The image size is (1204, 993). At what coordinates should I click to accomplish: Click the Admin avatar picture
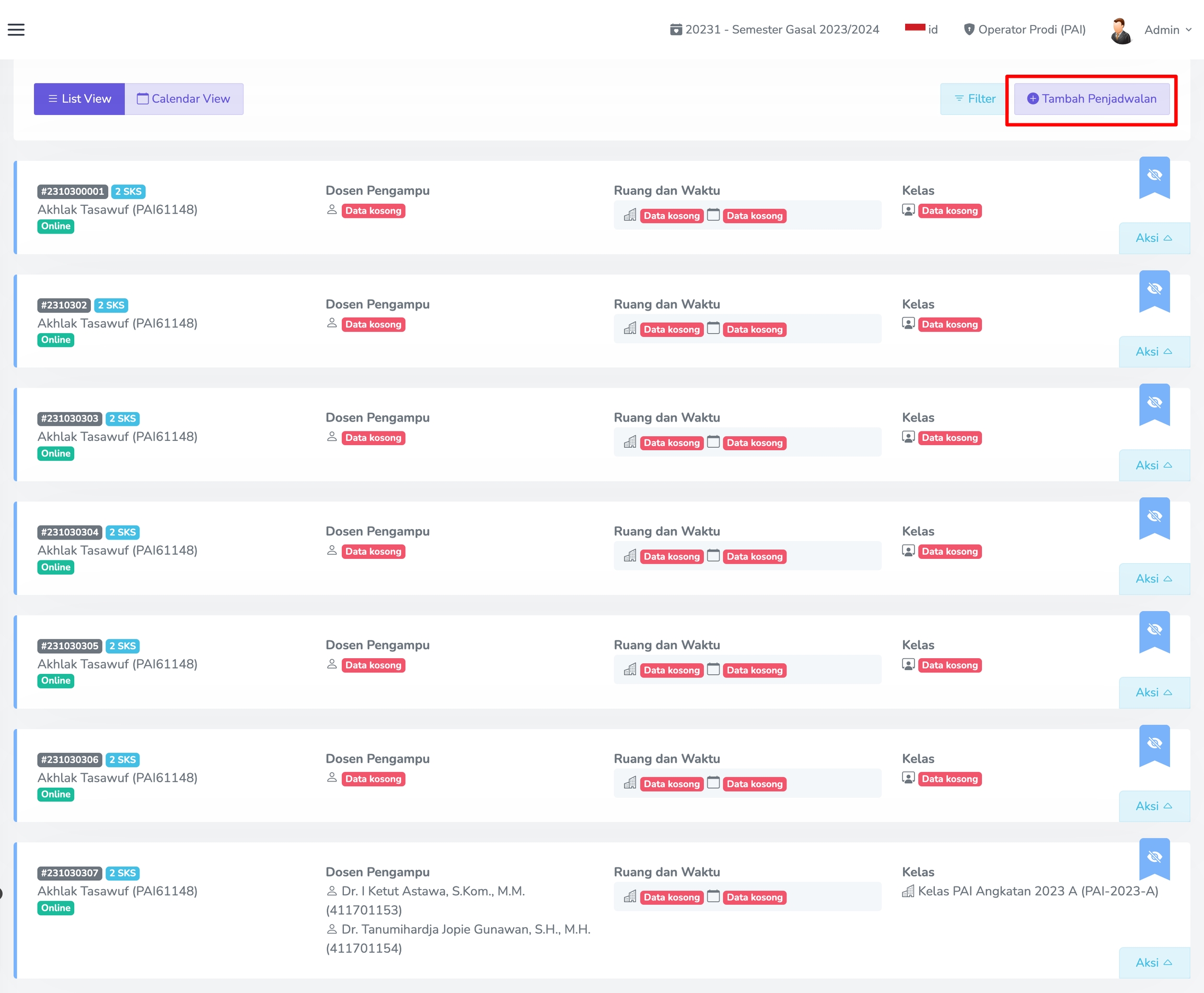[1120, 30]
